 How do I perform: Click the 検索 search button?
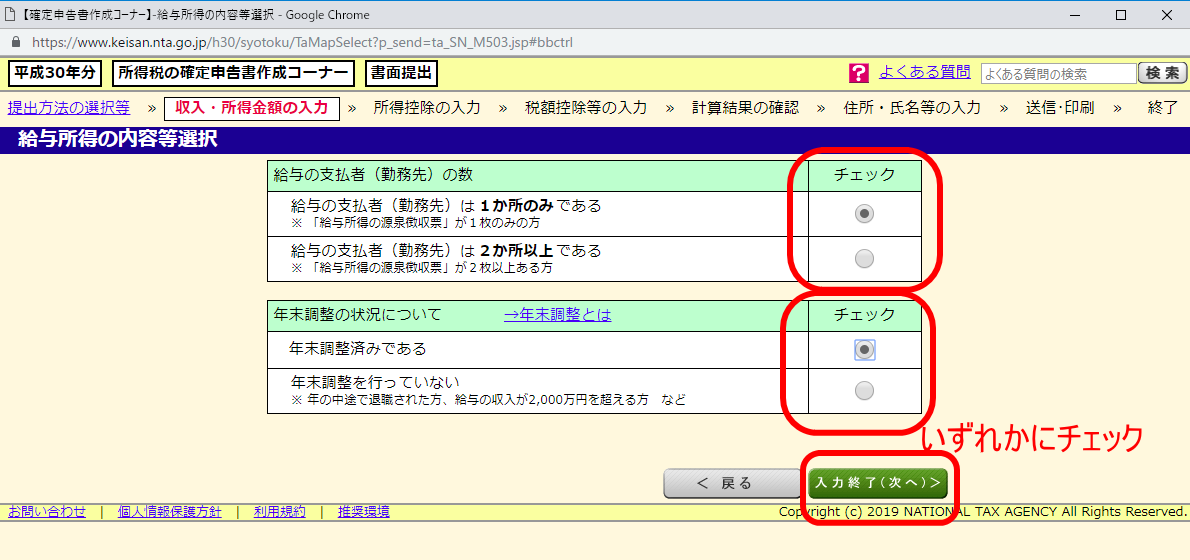(1164, 73)
